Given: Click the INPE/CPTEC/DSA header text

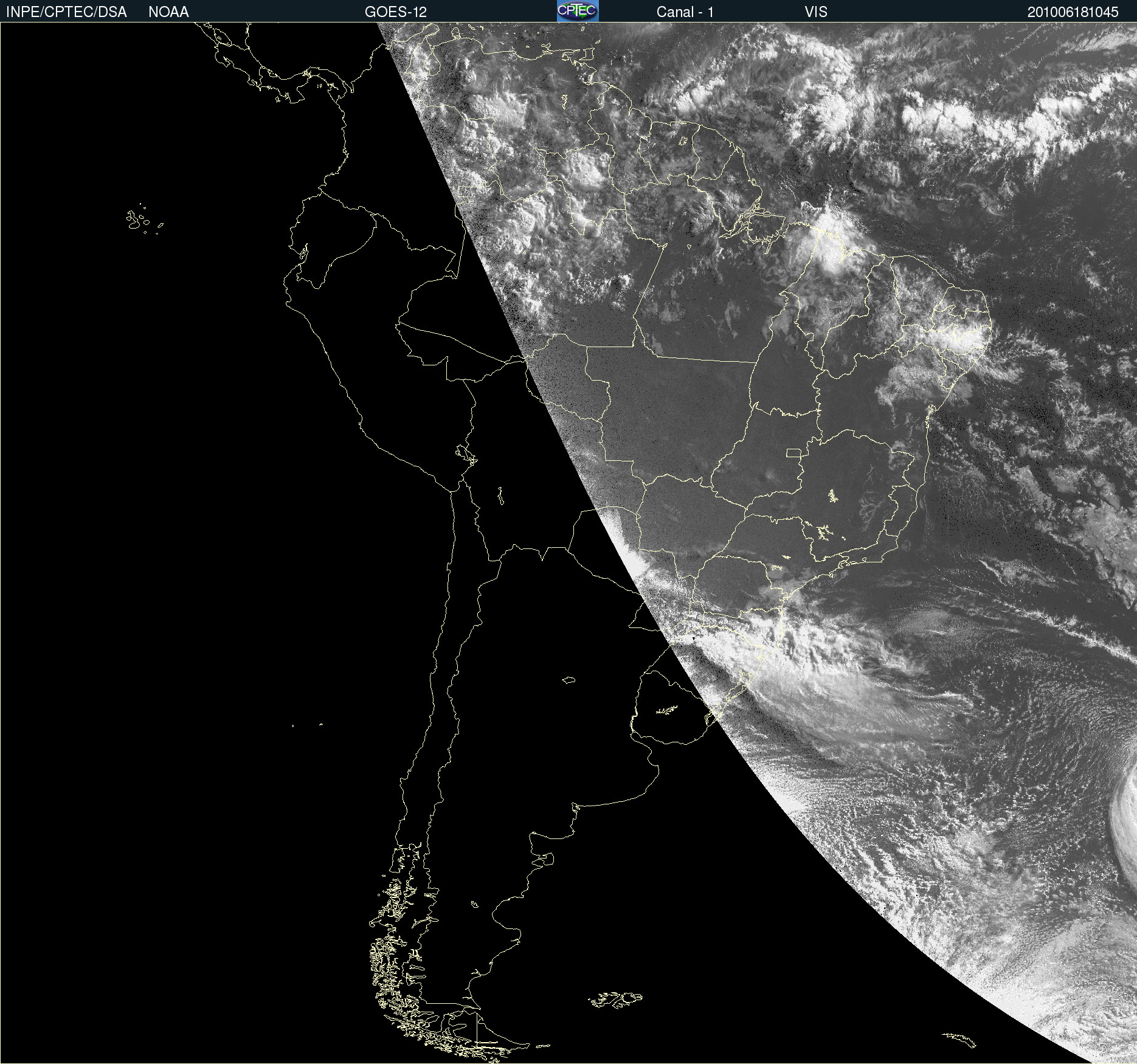Looking at the screenshot, I should tap(66, 12).
